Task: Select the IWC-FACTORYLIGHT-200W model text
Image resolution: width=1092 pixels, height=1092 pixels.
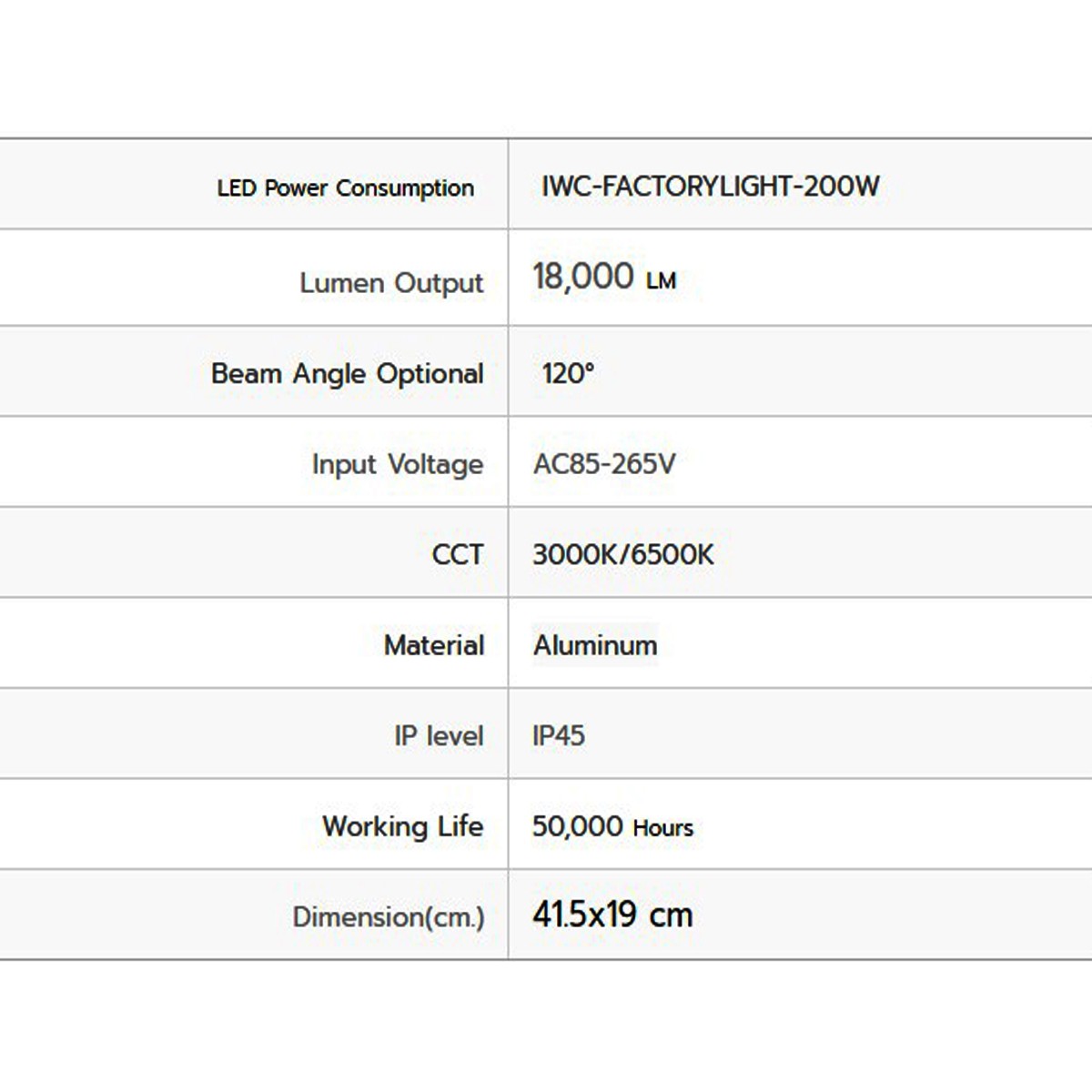Action: [710, 187]
